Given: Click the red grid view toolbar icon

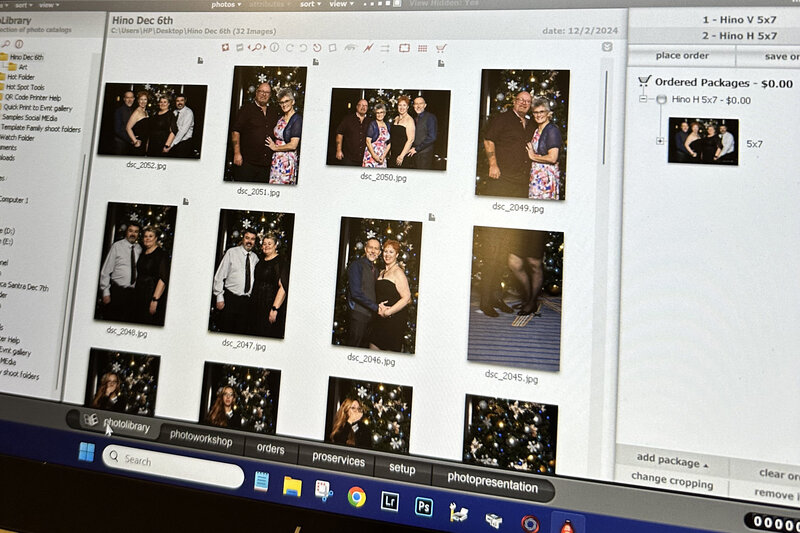Looking at the screenshot, I should [x=422, y=48].
